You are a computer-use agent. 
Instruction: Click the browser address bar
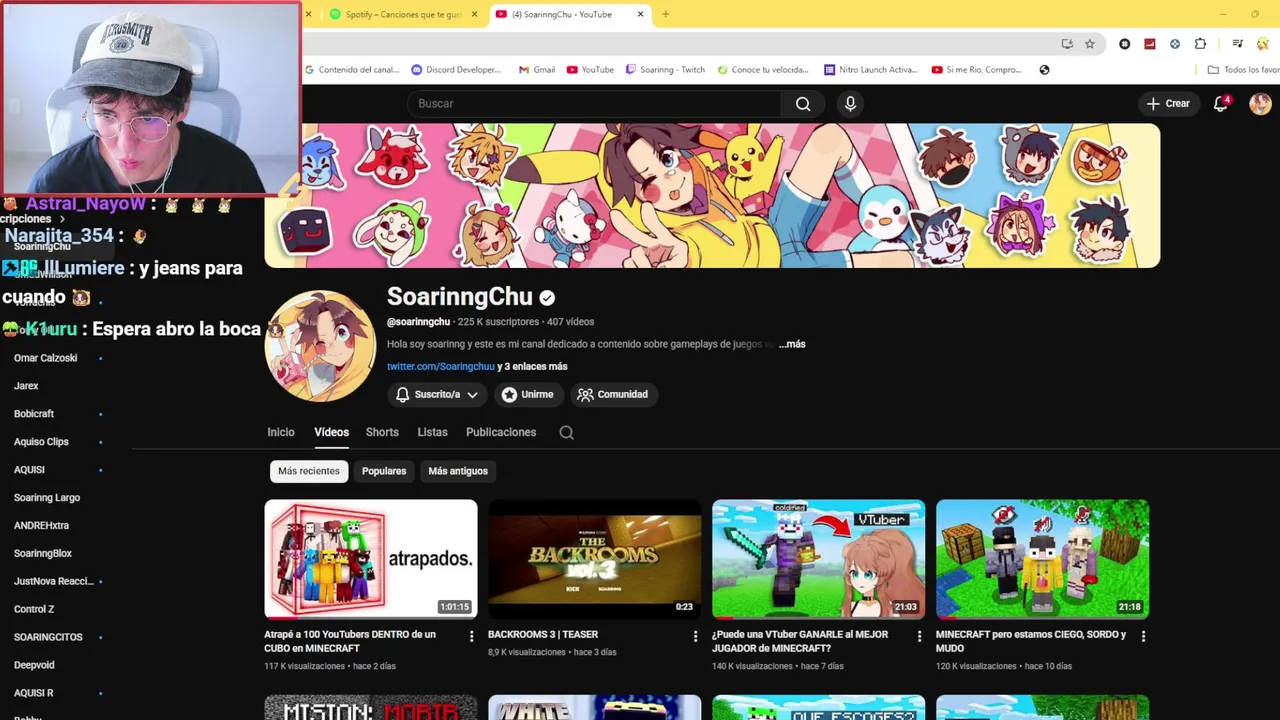pos(680,44)
